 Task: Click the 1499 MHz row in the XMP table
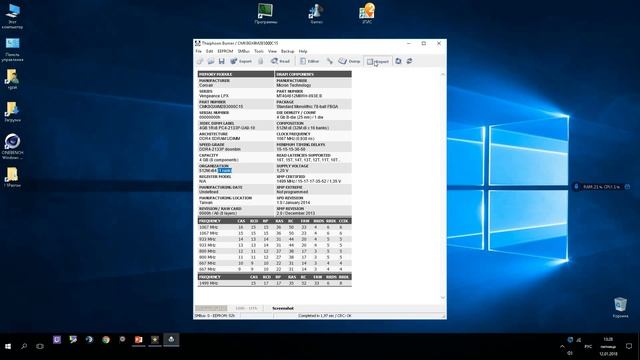click(x=274, y=283)
